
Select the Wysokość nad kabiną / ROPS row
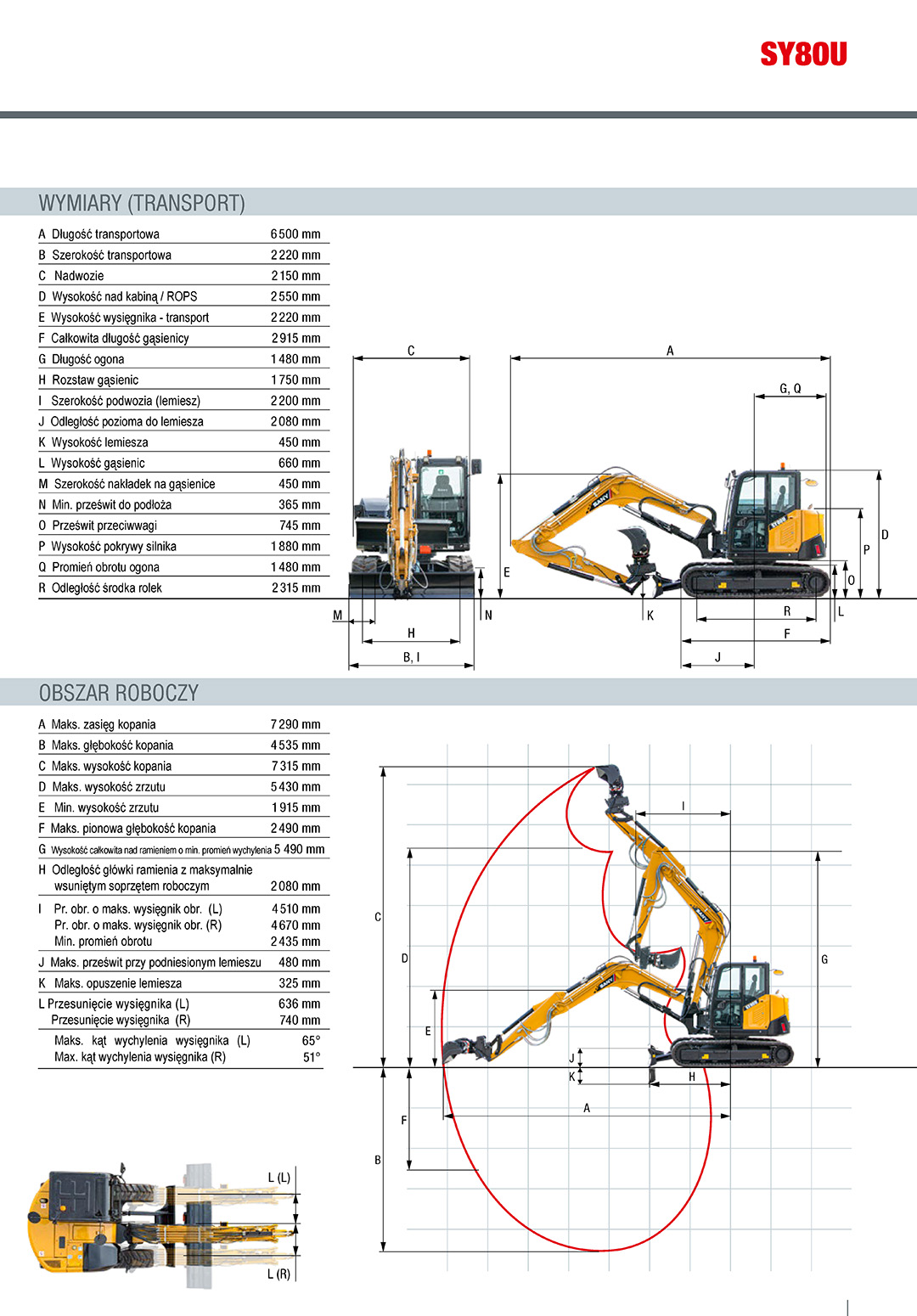180,296
